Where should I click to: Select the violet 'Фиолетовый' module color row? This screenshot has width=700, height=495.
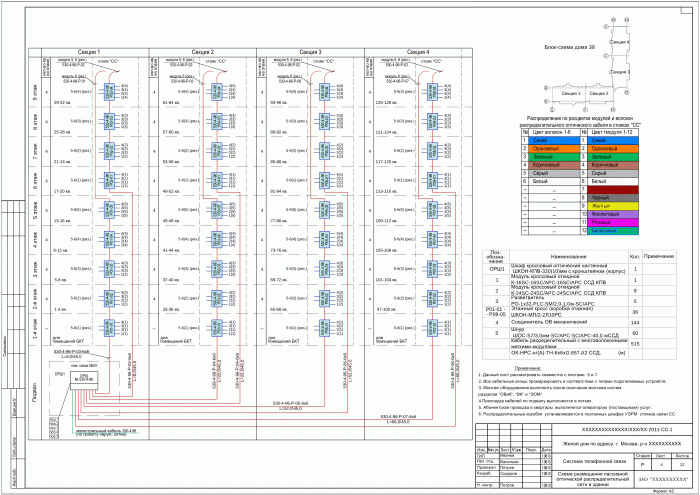pos(612,214)
